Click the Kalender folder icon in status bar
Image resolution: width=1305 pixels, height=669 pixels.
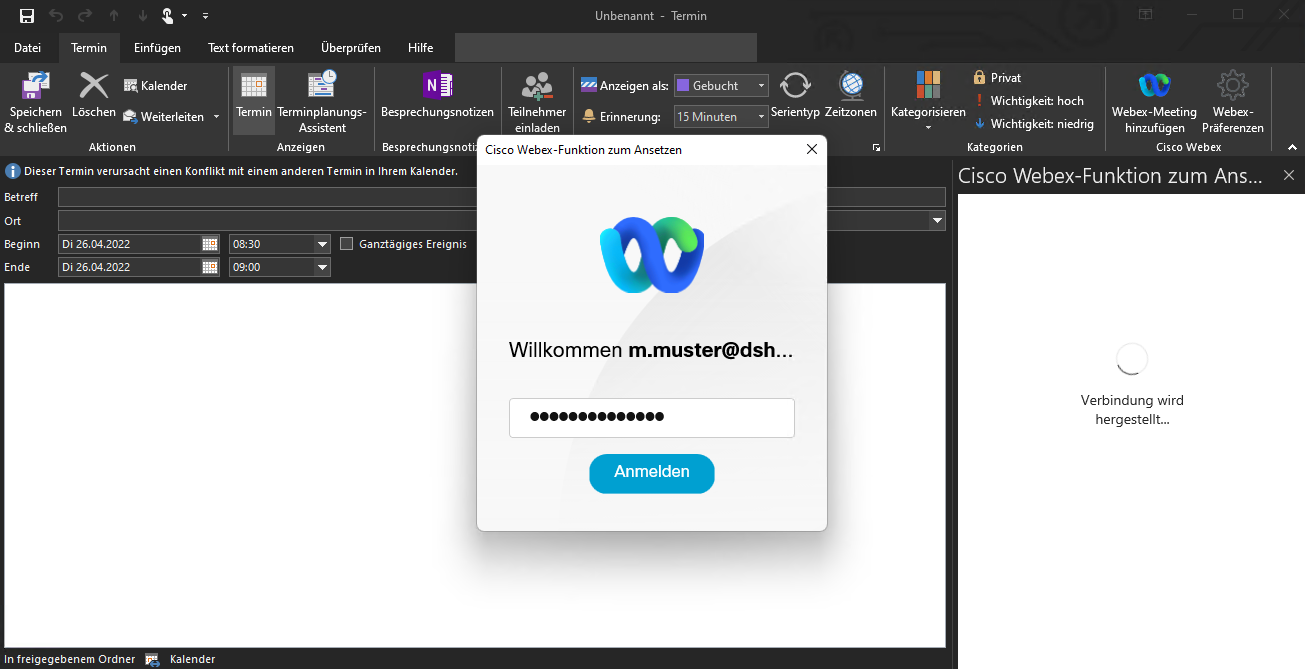point(152,659)
